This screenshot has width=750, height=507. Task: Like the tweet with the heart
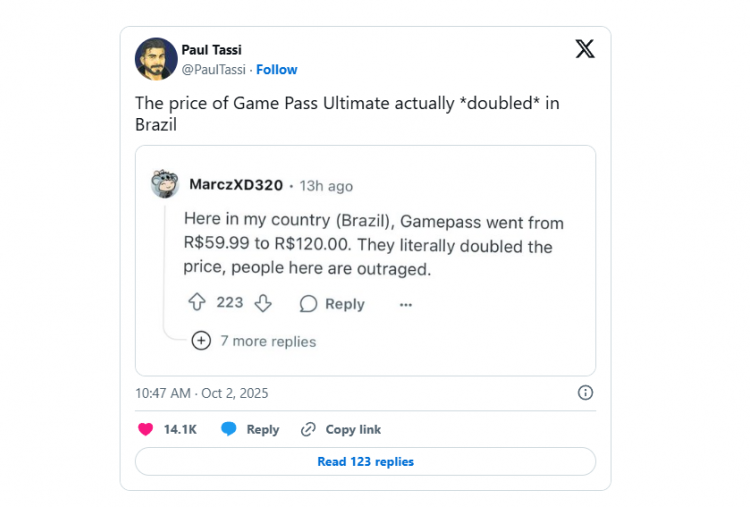146,429
